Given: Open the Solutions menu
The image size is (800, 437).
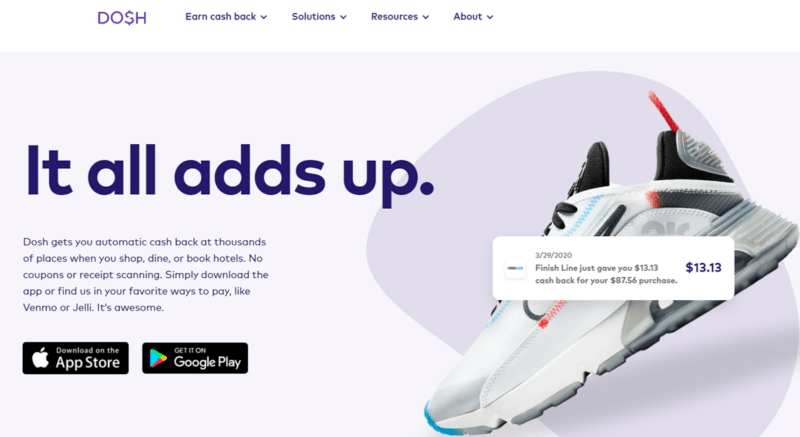Looking at the screenshot, I should (x=319, y=17).
